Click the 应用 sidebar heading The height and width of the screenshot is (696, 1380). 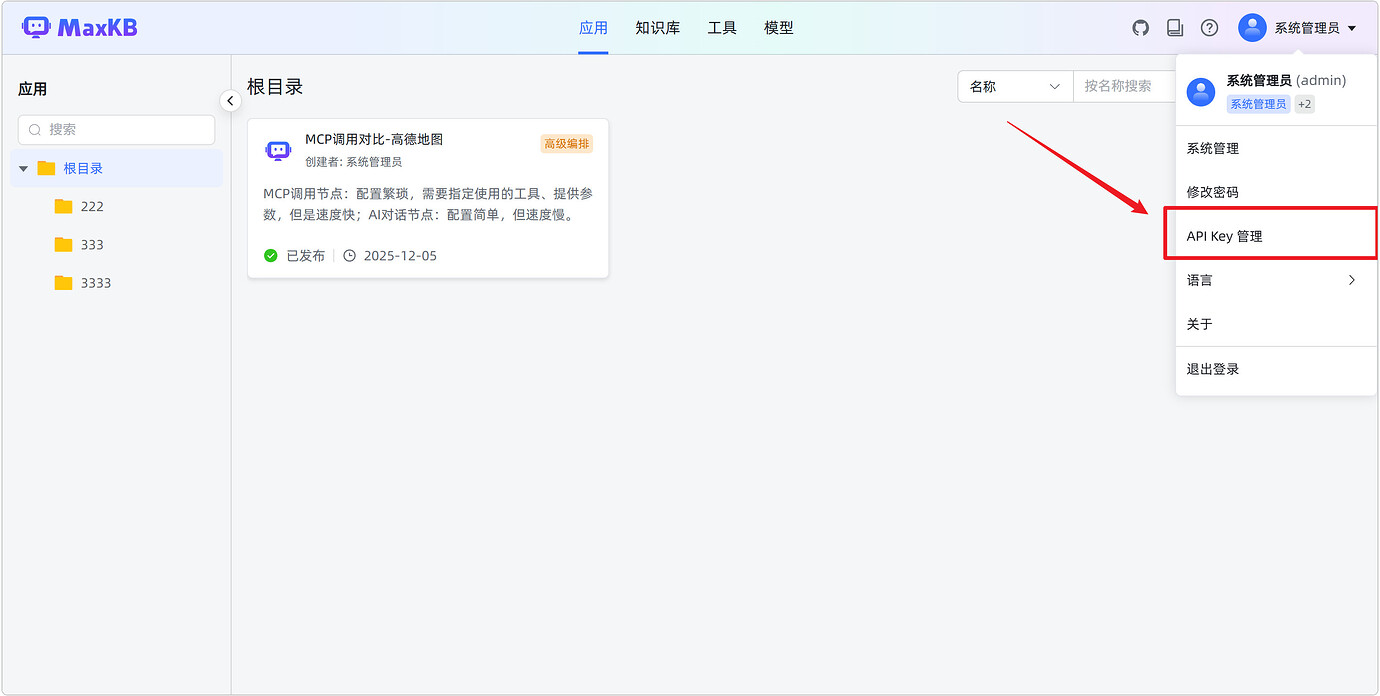coord(32,89)
